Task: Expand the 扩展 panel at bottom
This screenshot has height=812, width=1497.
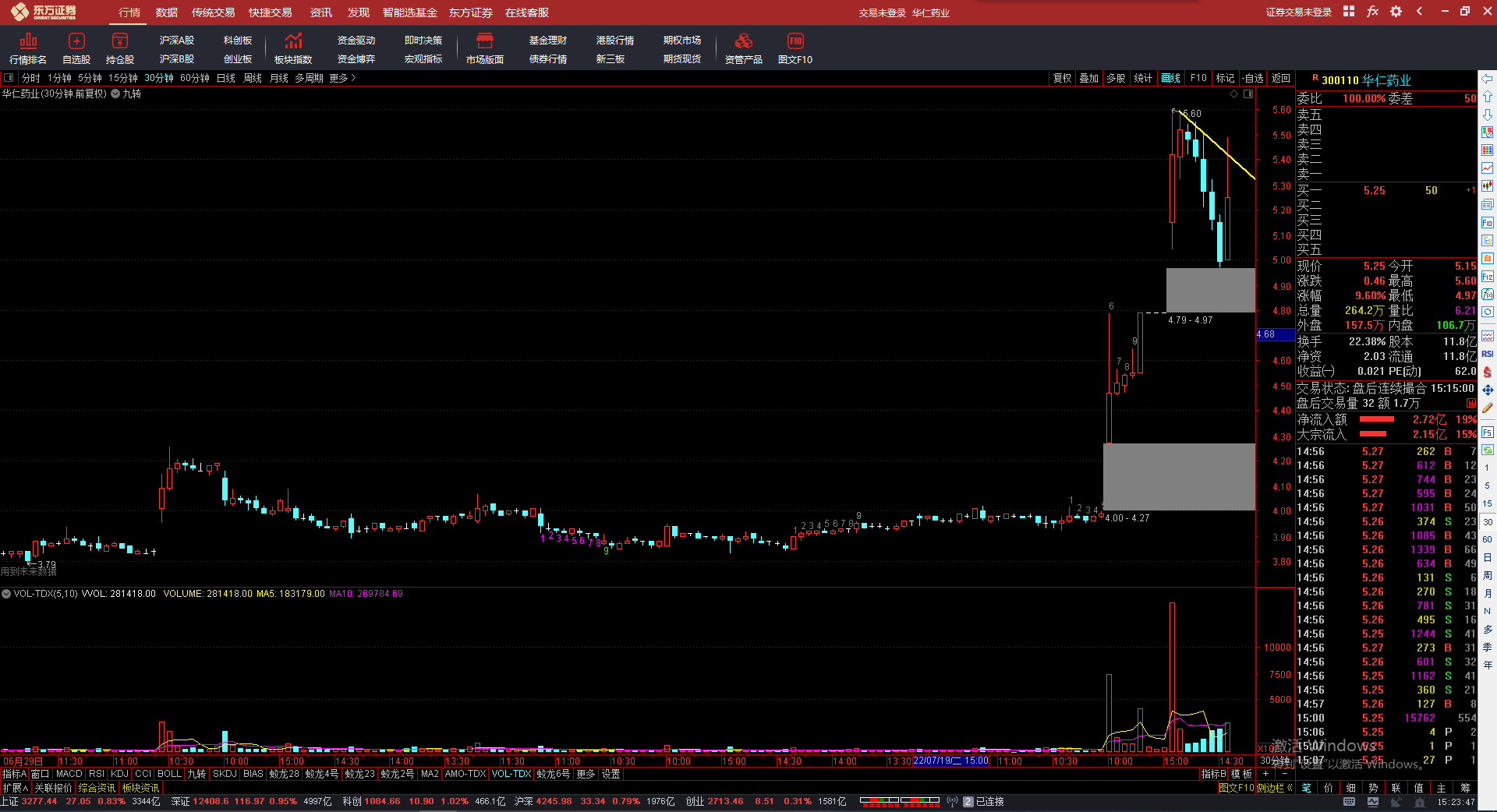Action: [16, 788]
